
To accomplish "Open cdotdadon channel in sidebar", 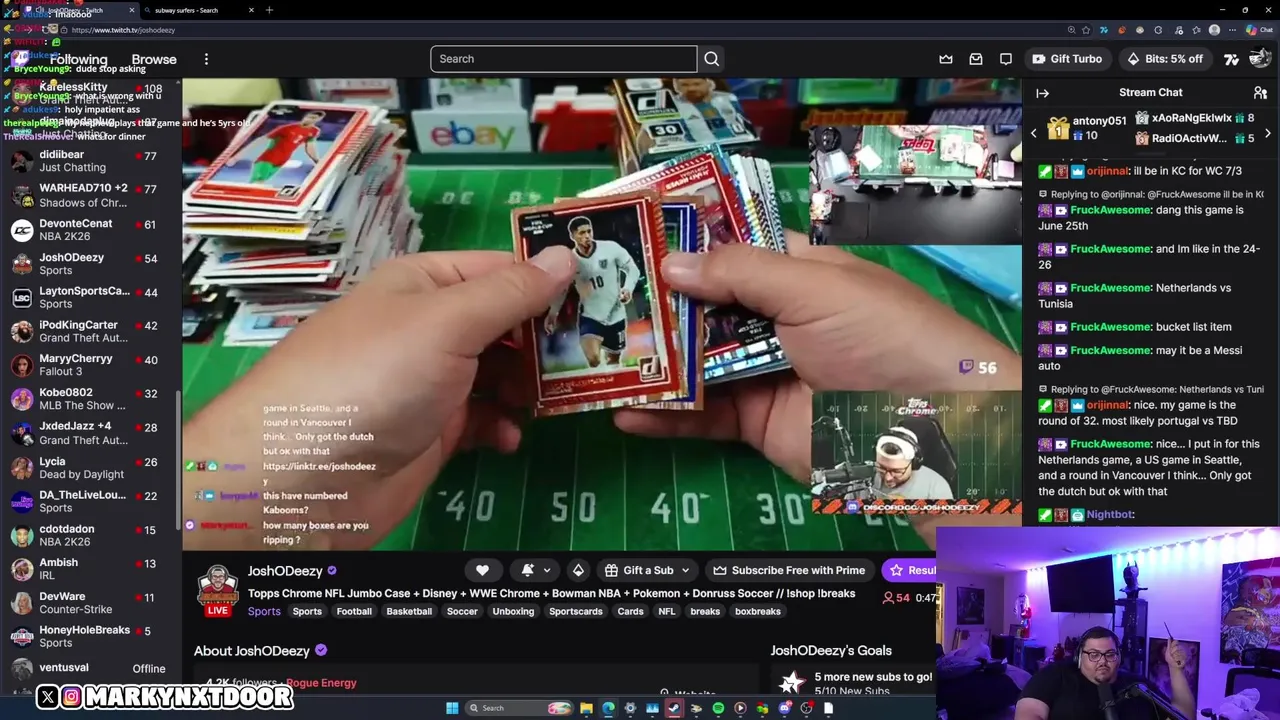I will click(x=90, y=535).
